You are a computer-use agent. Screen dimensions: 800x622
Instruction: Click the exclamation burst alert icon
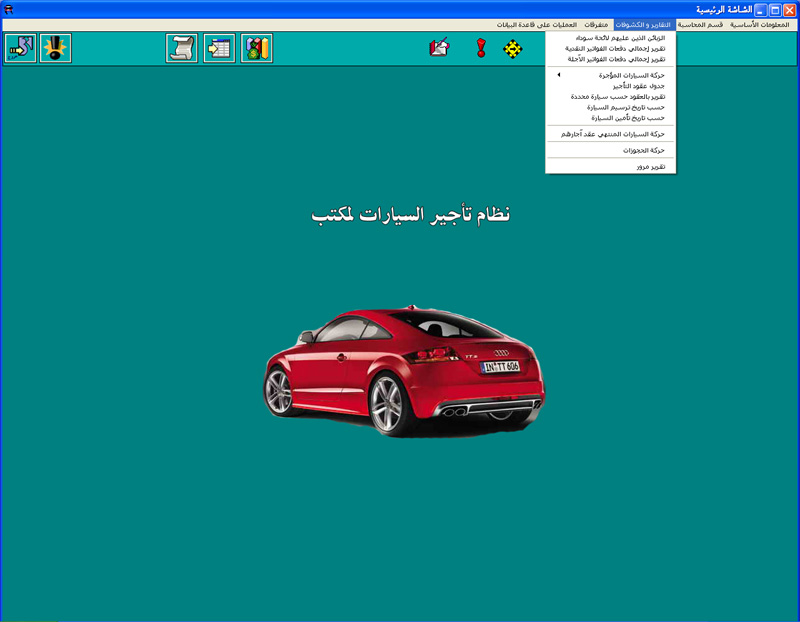pyautogui.click(x=56, y=48)
